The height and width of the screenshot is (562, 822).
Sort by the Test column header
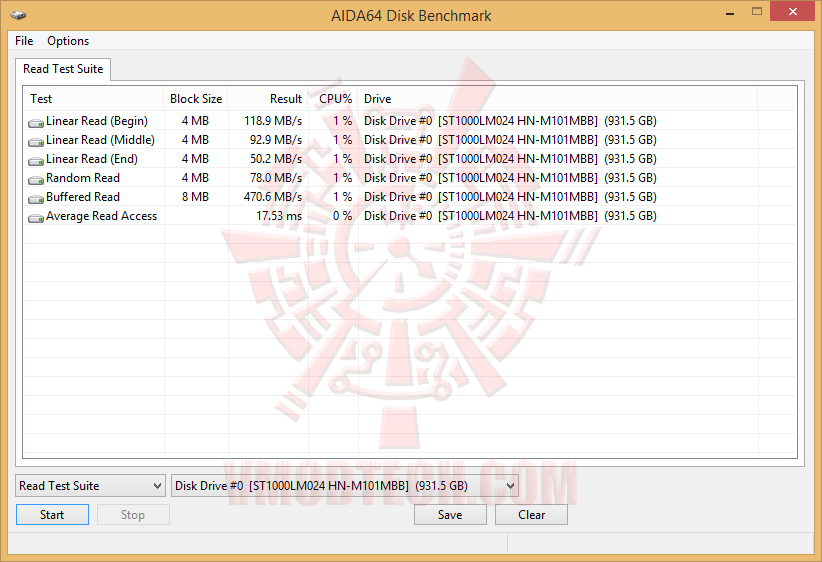click(x=93, y=99)
